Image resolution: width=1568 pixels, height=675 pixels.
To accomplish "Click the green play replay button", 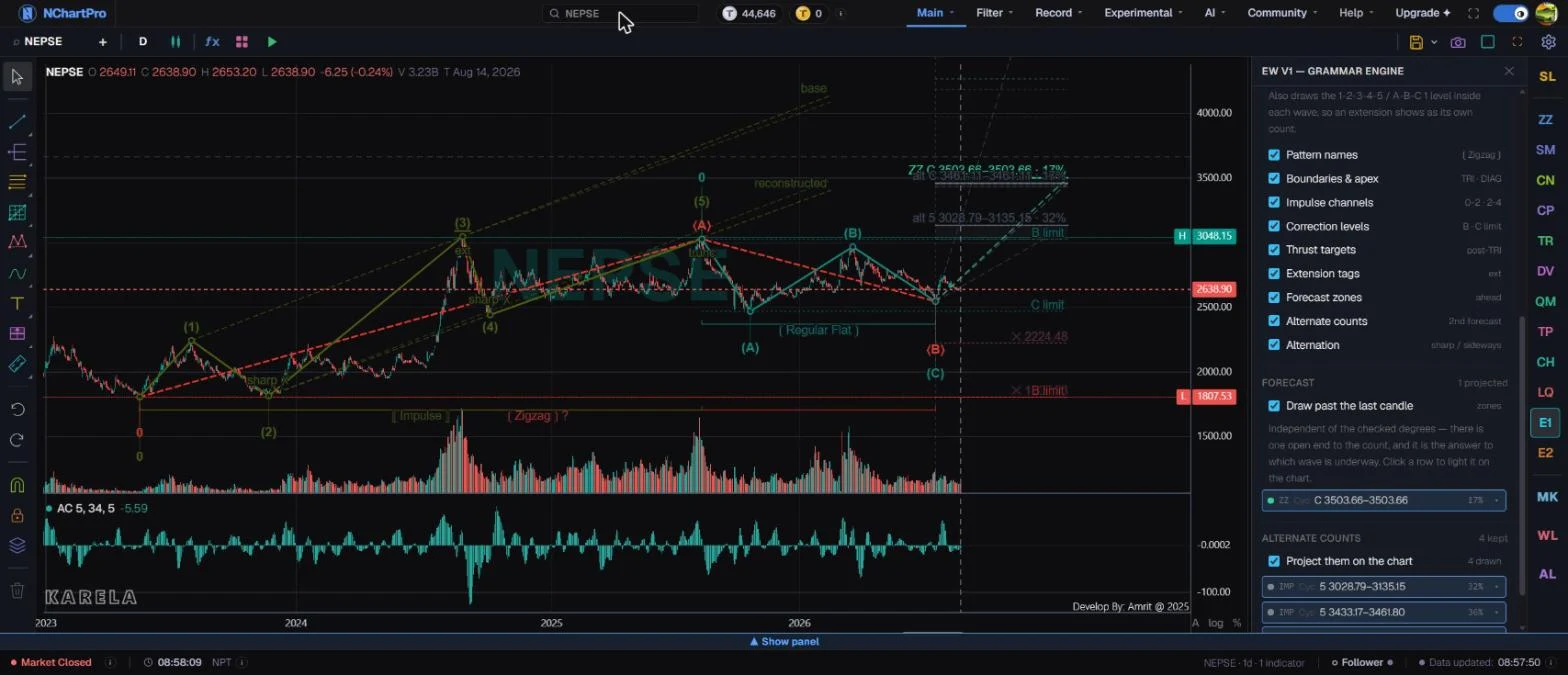I will 272,42.
